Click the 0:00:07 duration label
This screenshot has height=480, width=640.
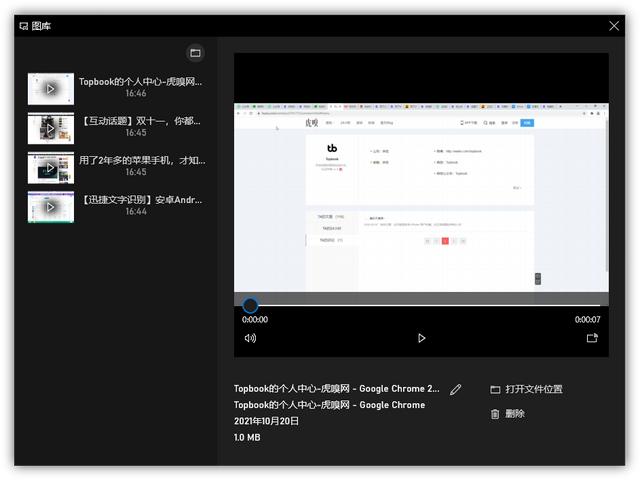pyautogui.click(x=587, y=320)
